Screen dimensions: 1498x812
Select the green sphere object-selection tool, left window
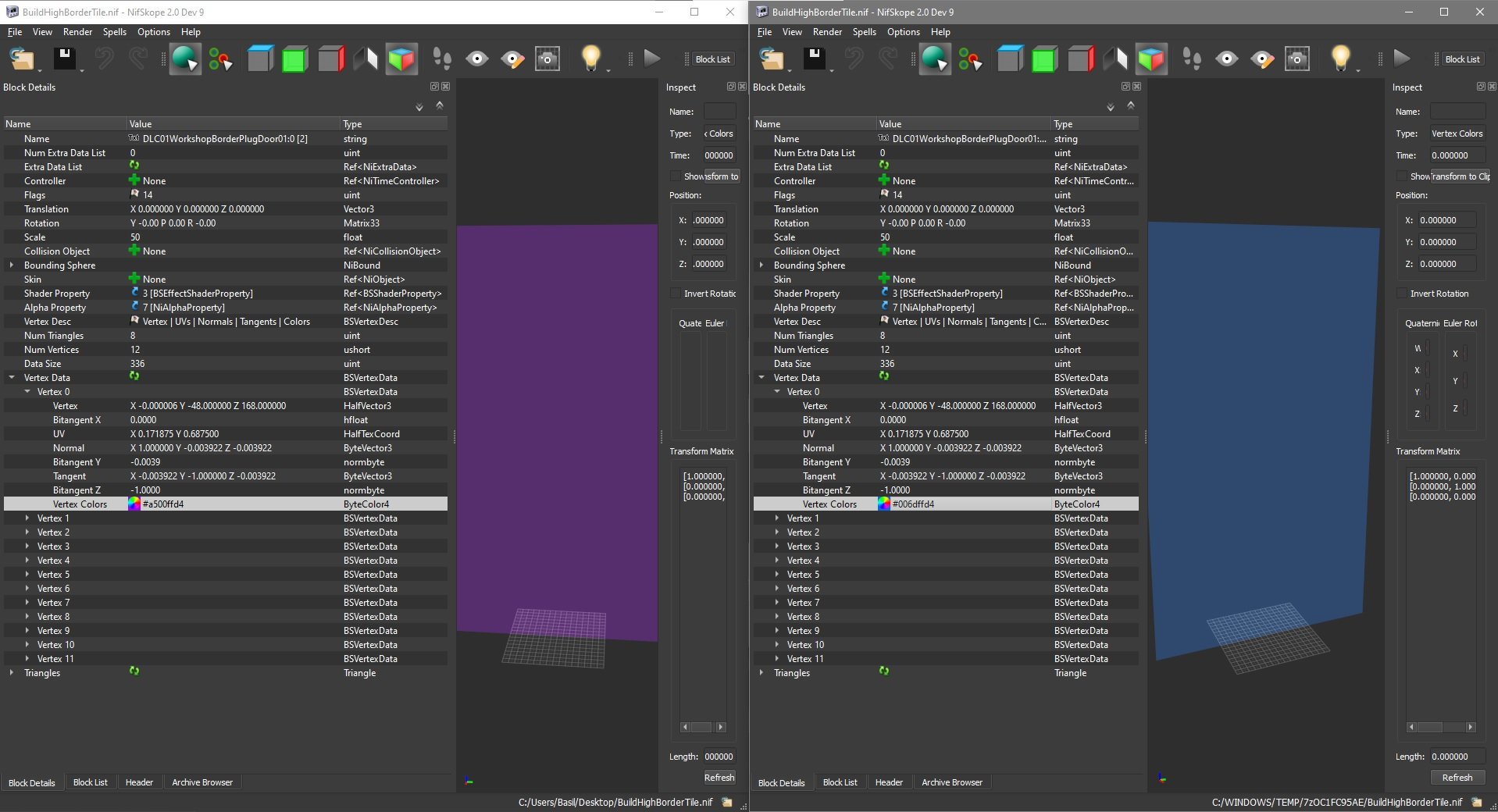point(184,59)
